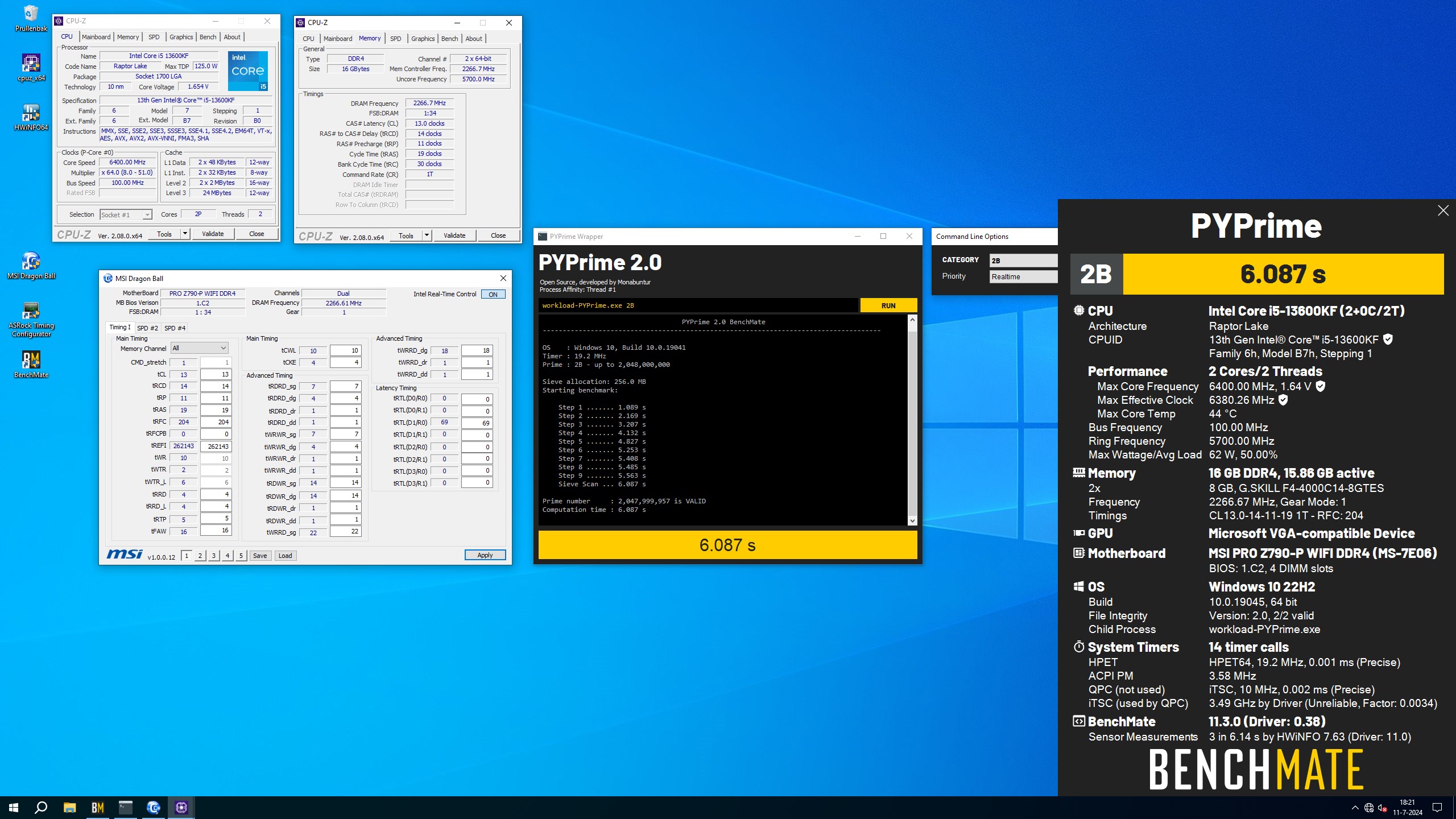Open the cpuz_x64 desktop icon

(x=31, y=68)
